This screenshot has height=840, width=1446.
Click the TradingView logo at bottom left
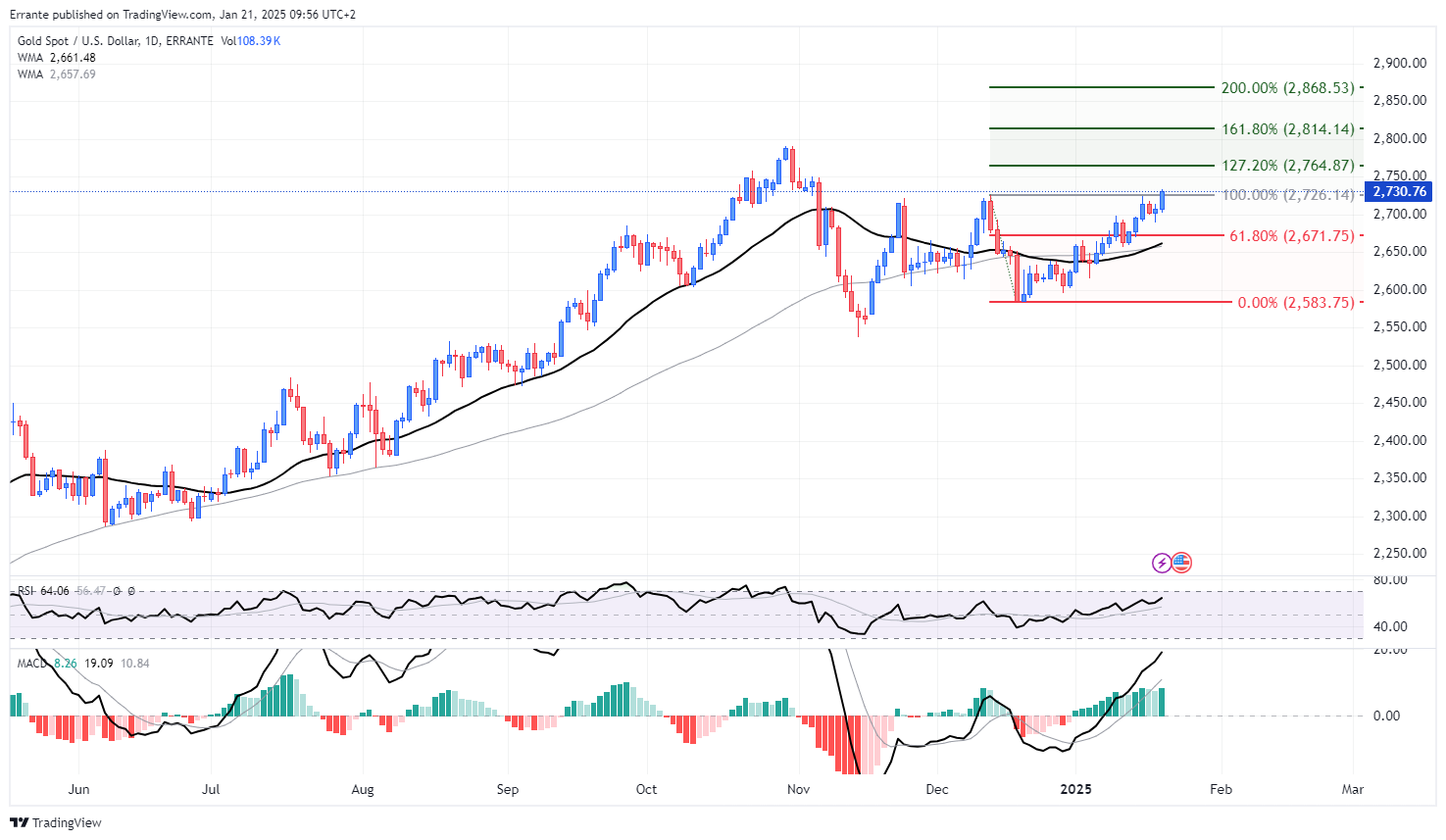[55, 822]
